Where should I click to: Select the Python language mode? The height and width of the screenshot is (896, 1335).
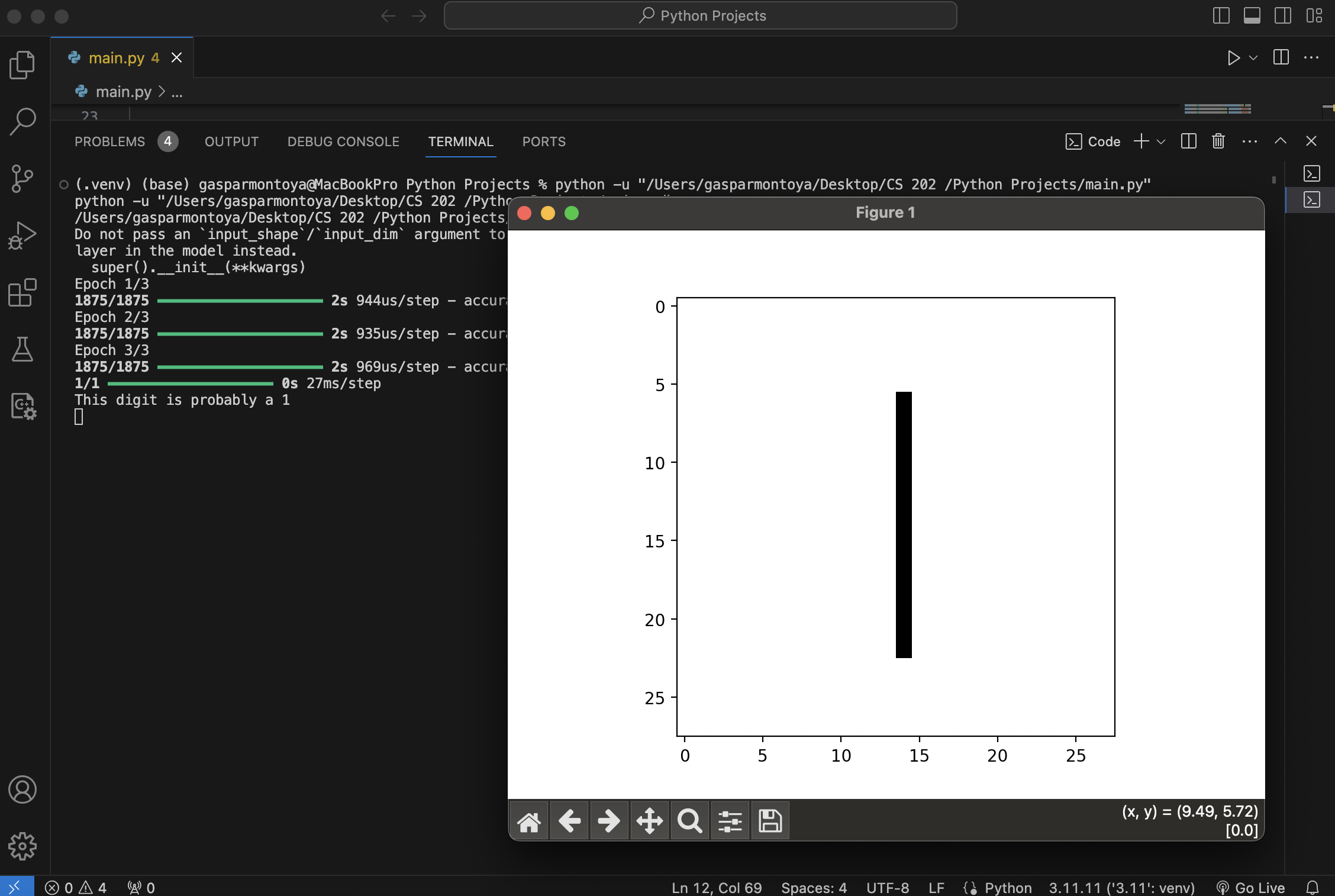coord(1008,887)
